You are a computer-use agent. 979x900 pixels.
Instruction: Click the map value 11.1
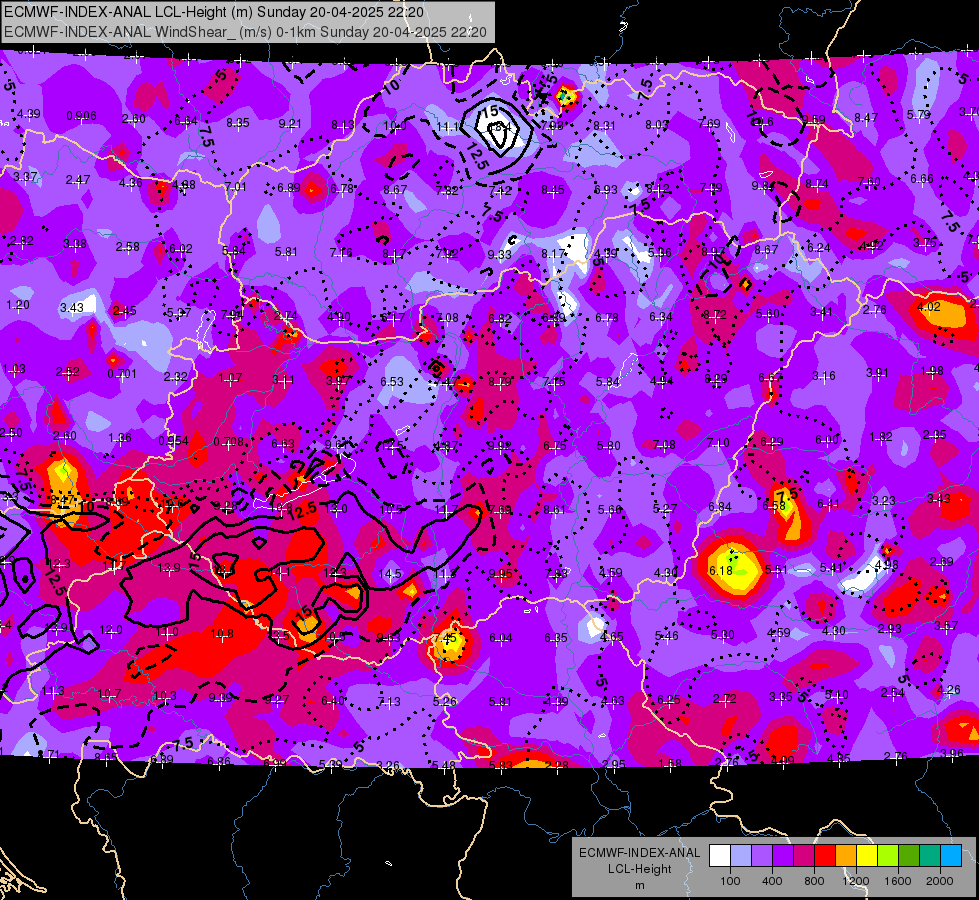(447, 127)
